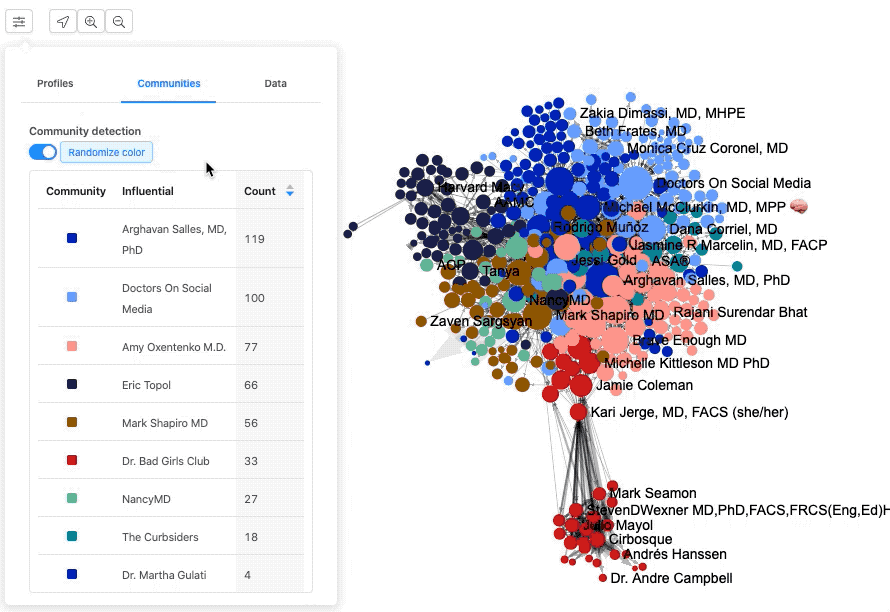The width and height of the screenshot is (890, 612).
Task: Click the brown swatch for Mark Shapiro MD
Action: coord(72,422)
